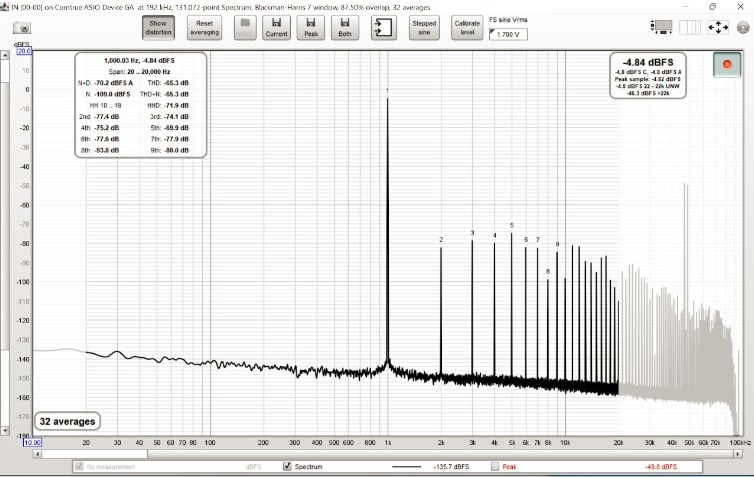The image size is (754, 477).
Task: Open the RTA settings gear icon
Action: [742, 28]
